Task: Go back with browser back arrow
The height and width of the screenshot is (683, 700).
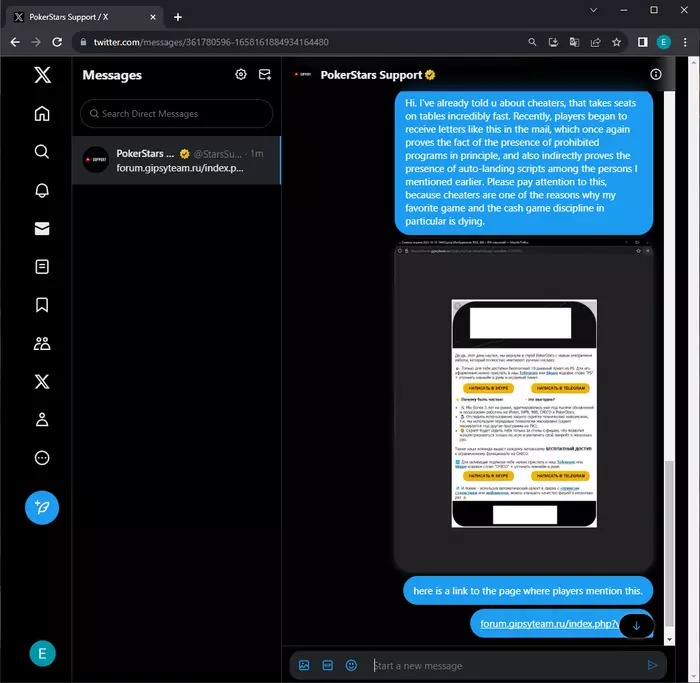Action: tap(15, 42)
